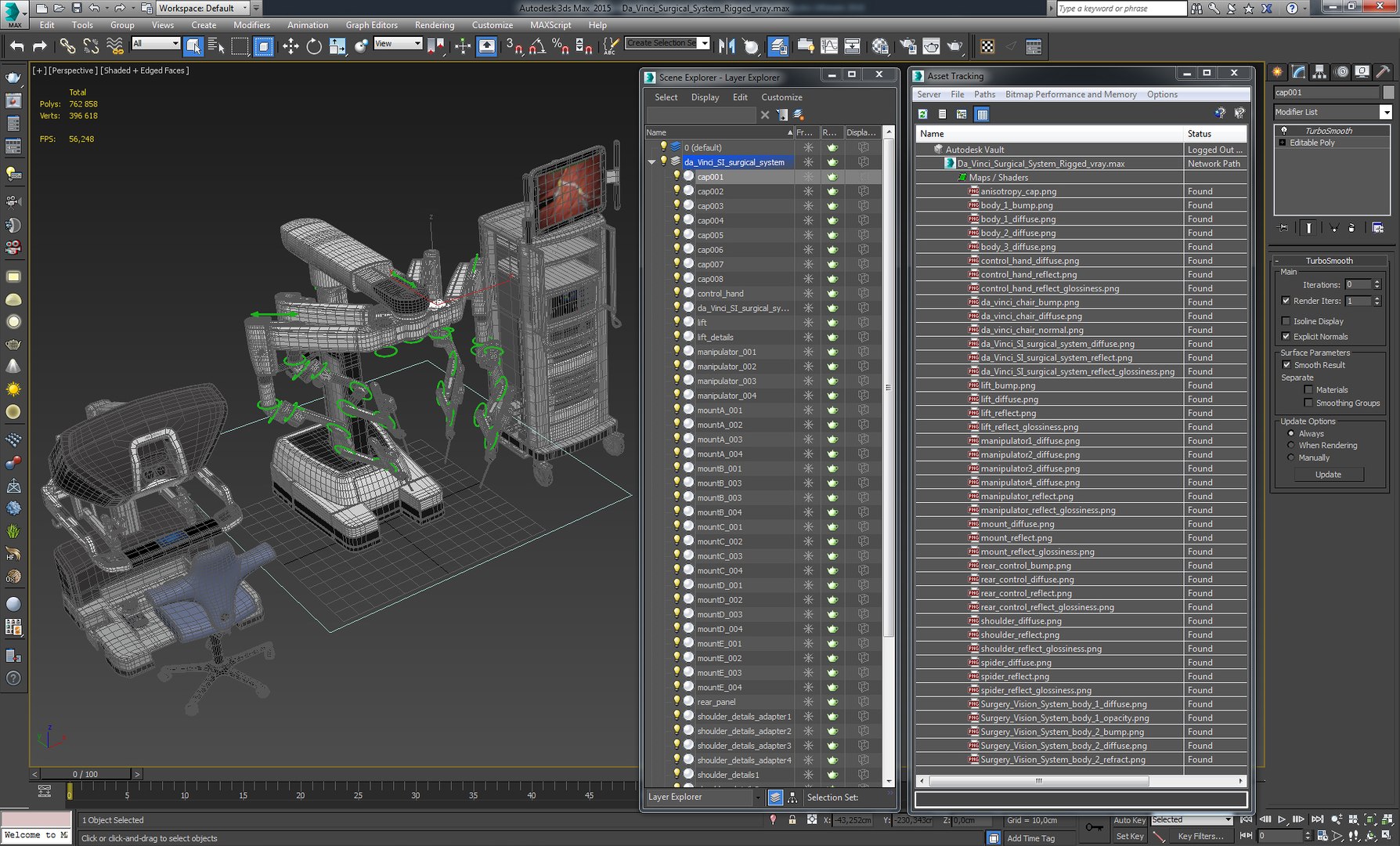Toggle light bulb visibility for cap003 layer row
Image resolution: width=1400 pixels, height=846 pixels.
point(677,205)
